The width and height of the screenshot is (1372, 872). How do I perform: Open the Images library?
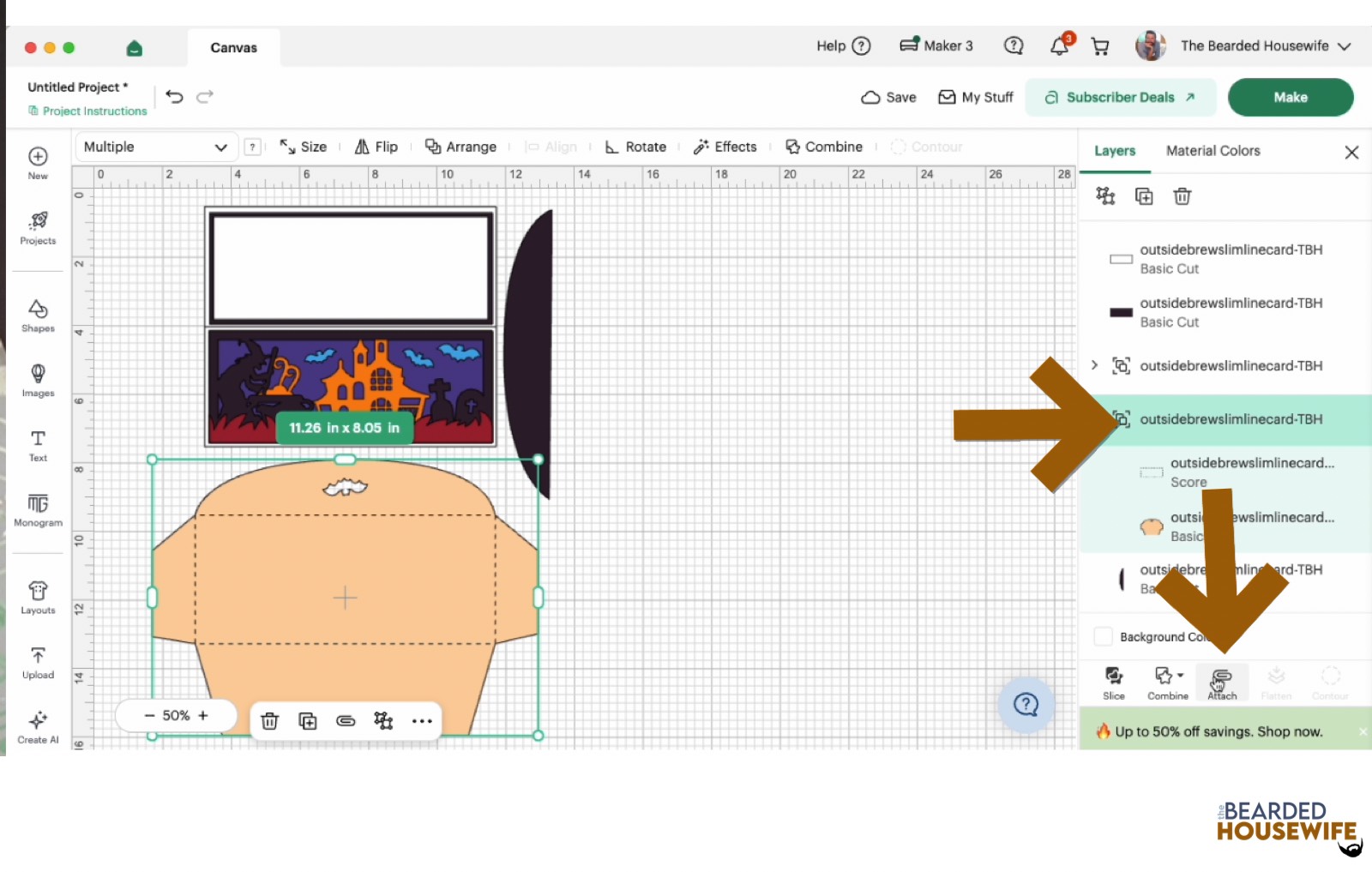[x=38, y=381]
